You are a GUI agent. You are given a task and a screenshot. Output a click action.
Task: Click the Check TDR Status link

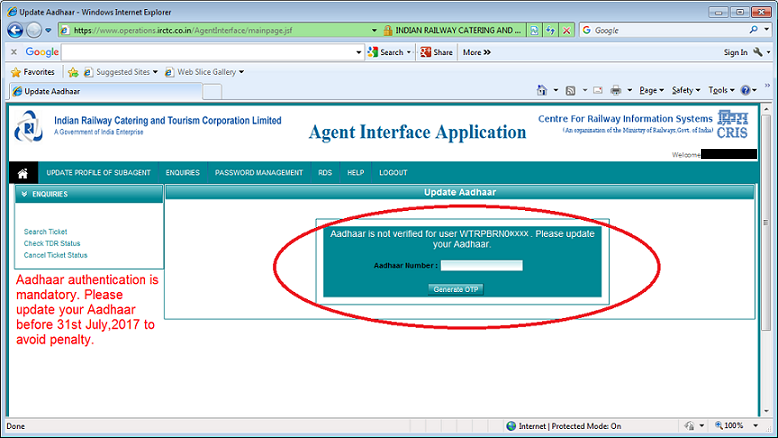point(52,244)
